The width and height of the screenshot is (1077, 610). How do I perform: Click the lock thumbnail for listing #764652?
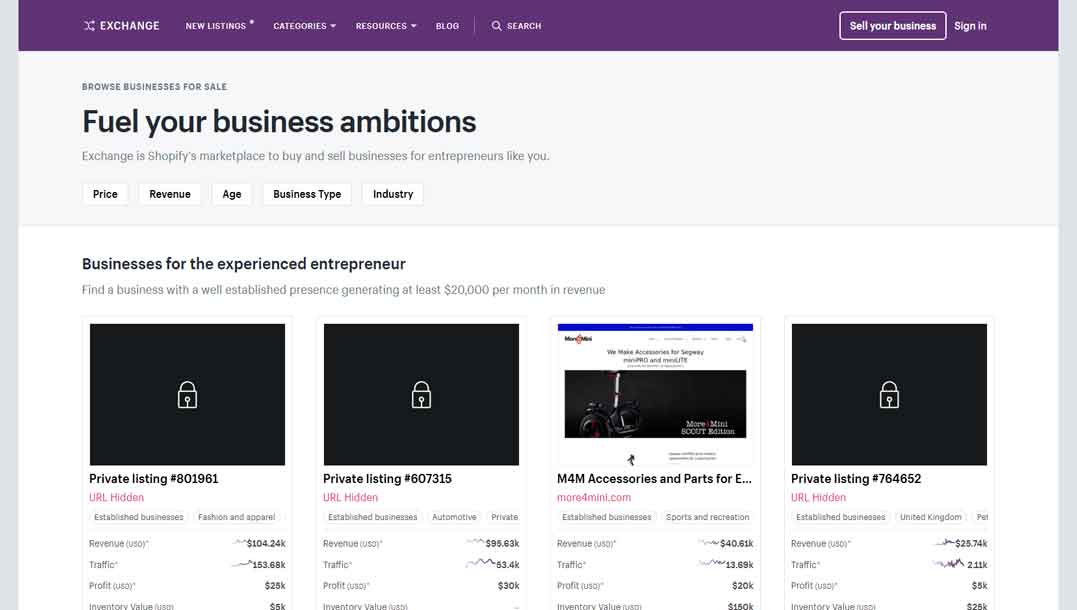pyautogui.click(x=889, y=394)
